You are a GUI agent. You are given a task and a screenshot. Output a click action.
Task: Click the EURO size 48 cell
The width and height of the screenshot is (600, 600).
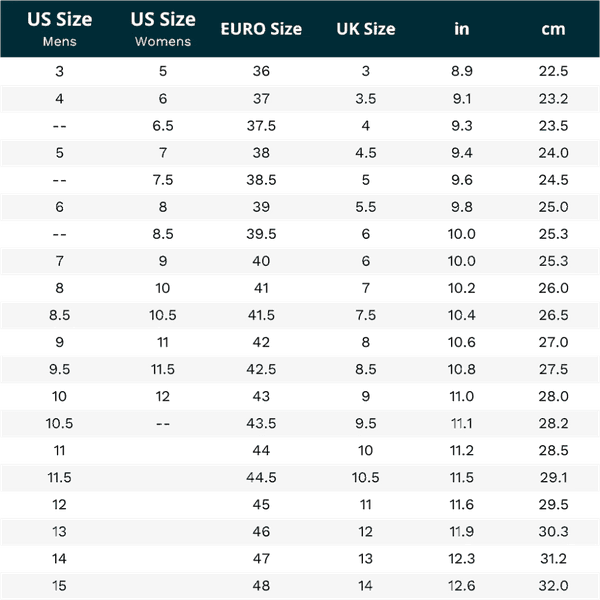[261, 585]
